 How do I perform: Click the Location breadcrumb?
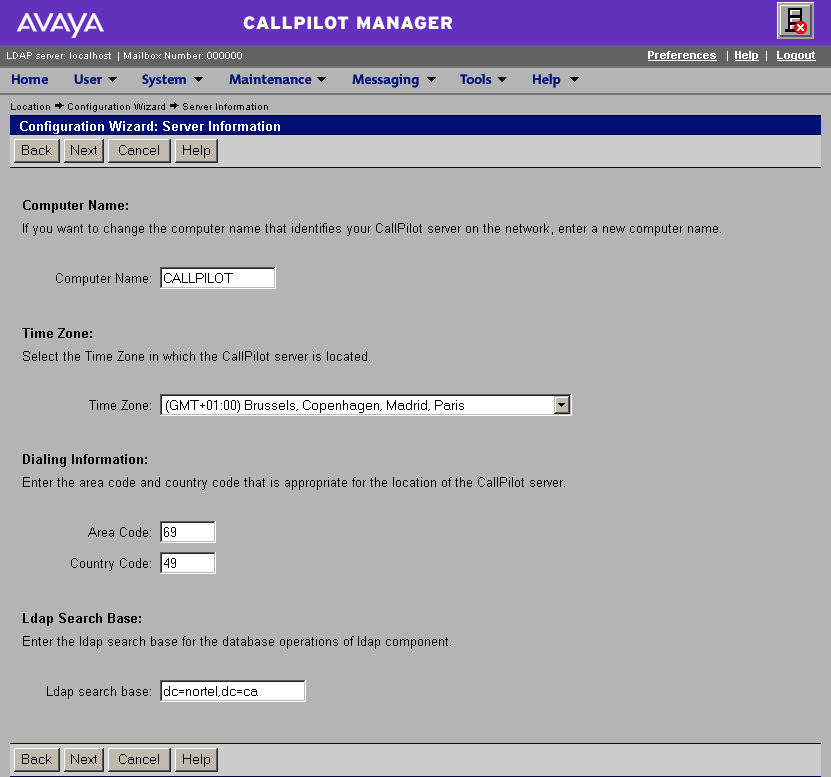click(30, 107)
